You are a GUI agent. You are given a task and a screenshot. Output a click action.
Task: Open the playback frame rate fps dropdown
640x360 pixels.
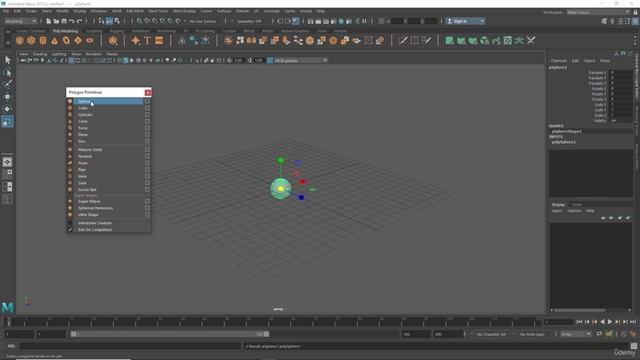[576, 334]
